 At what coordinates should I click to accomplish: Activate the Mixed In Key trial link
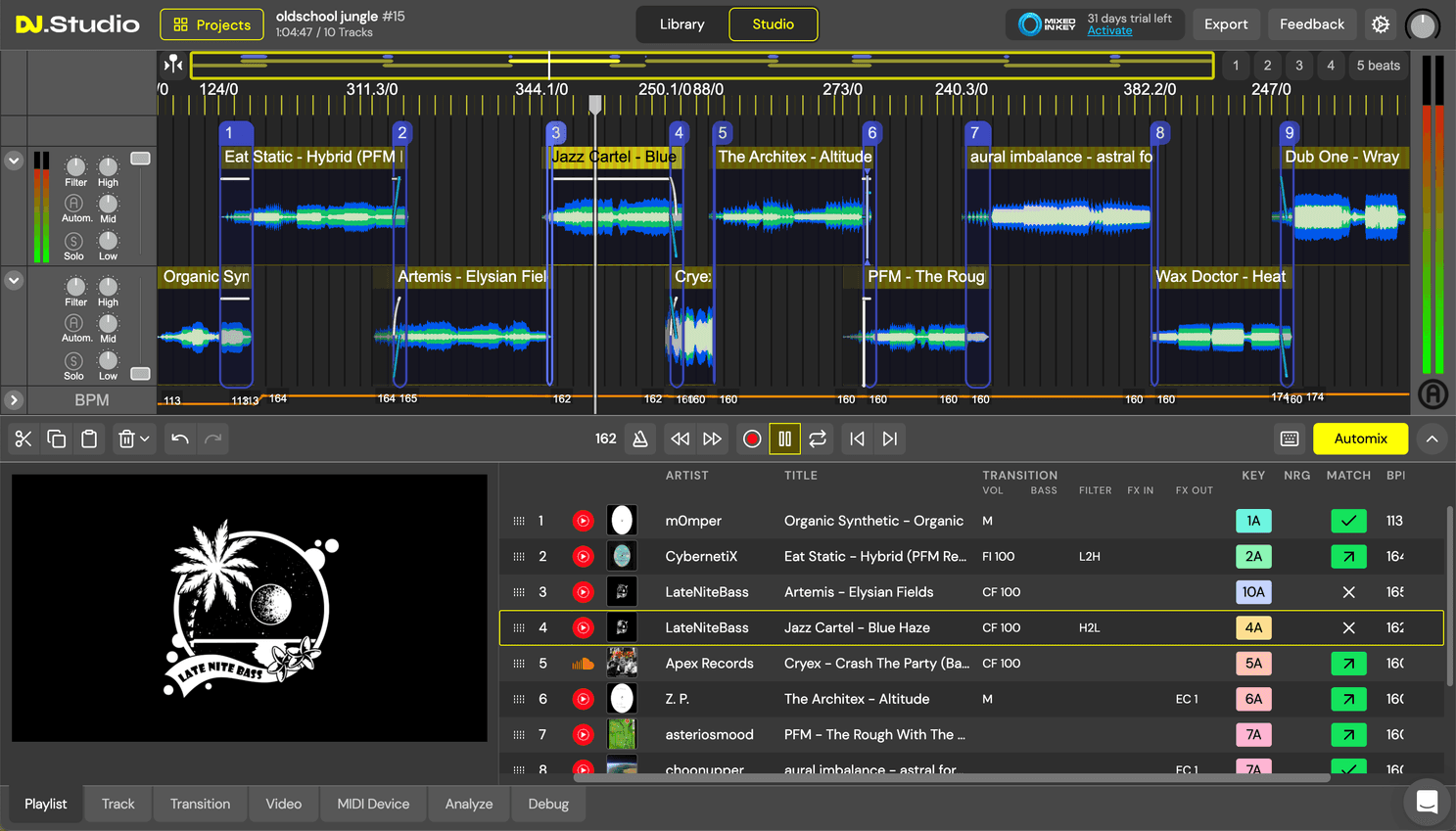[x=1110, y=31]
